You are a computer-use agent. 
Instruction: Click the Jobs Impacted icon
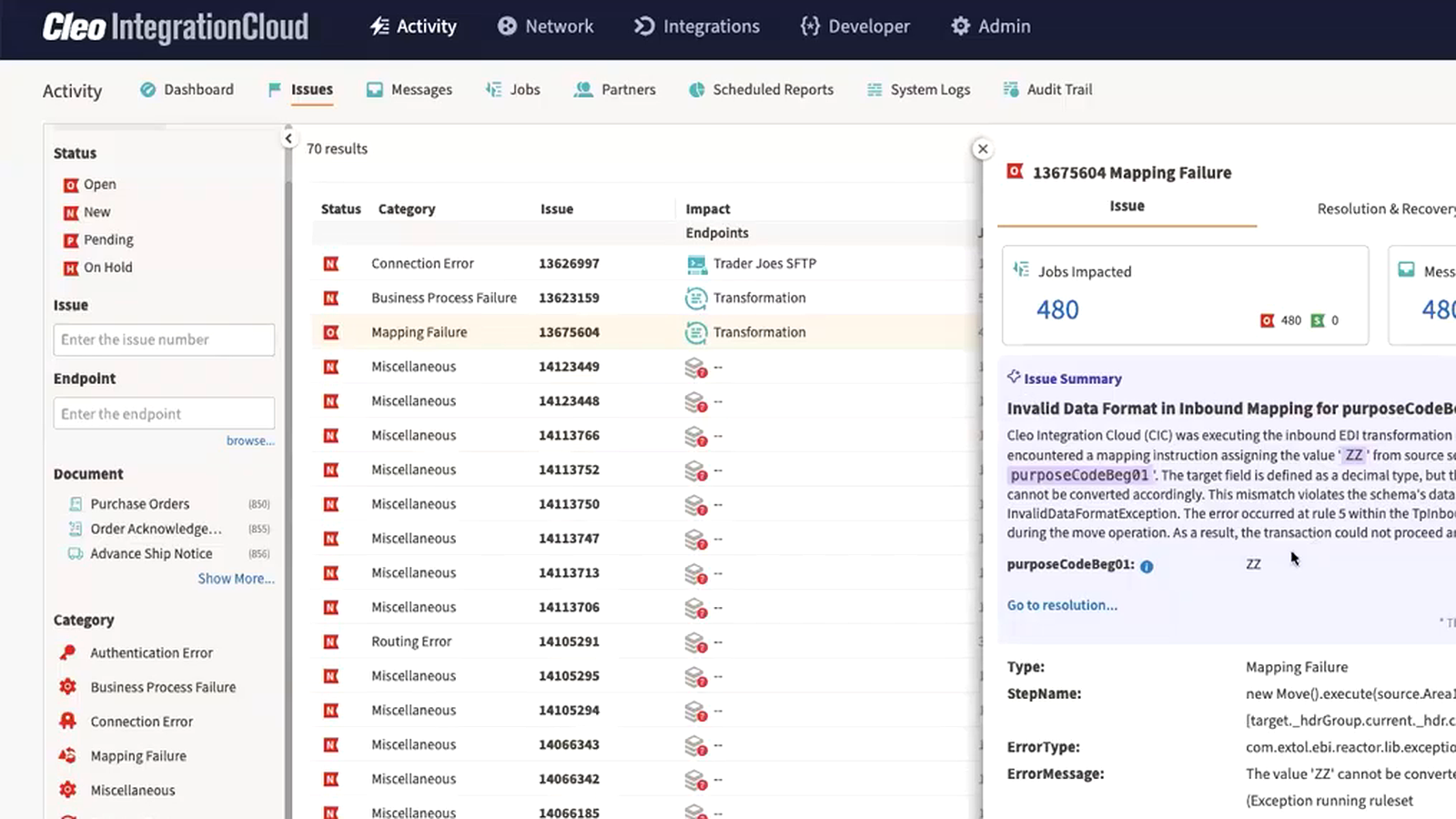(1021, 270)
